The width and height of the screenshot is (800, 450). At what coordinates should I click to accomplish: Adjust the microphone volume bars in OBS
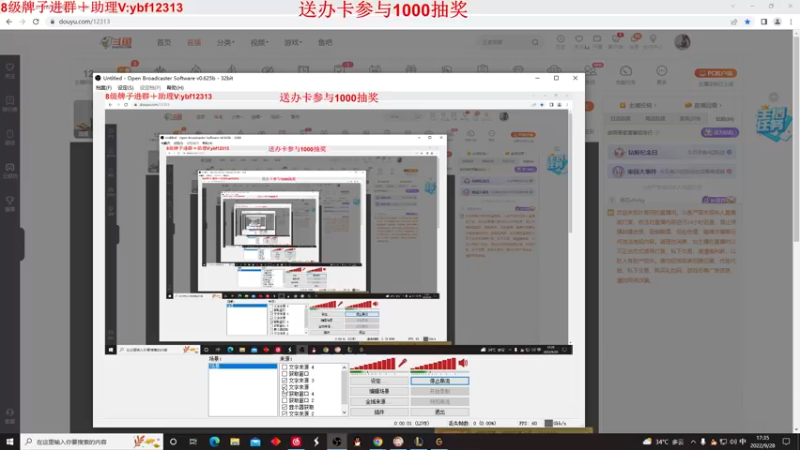[373, 363]
